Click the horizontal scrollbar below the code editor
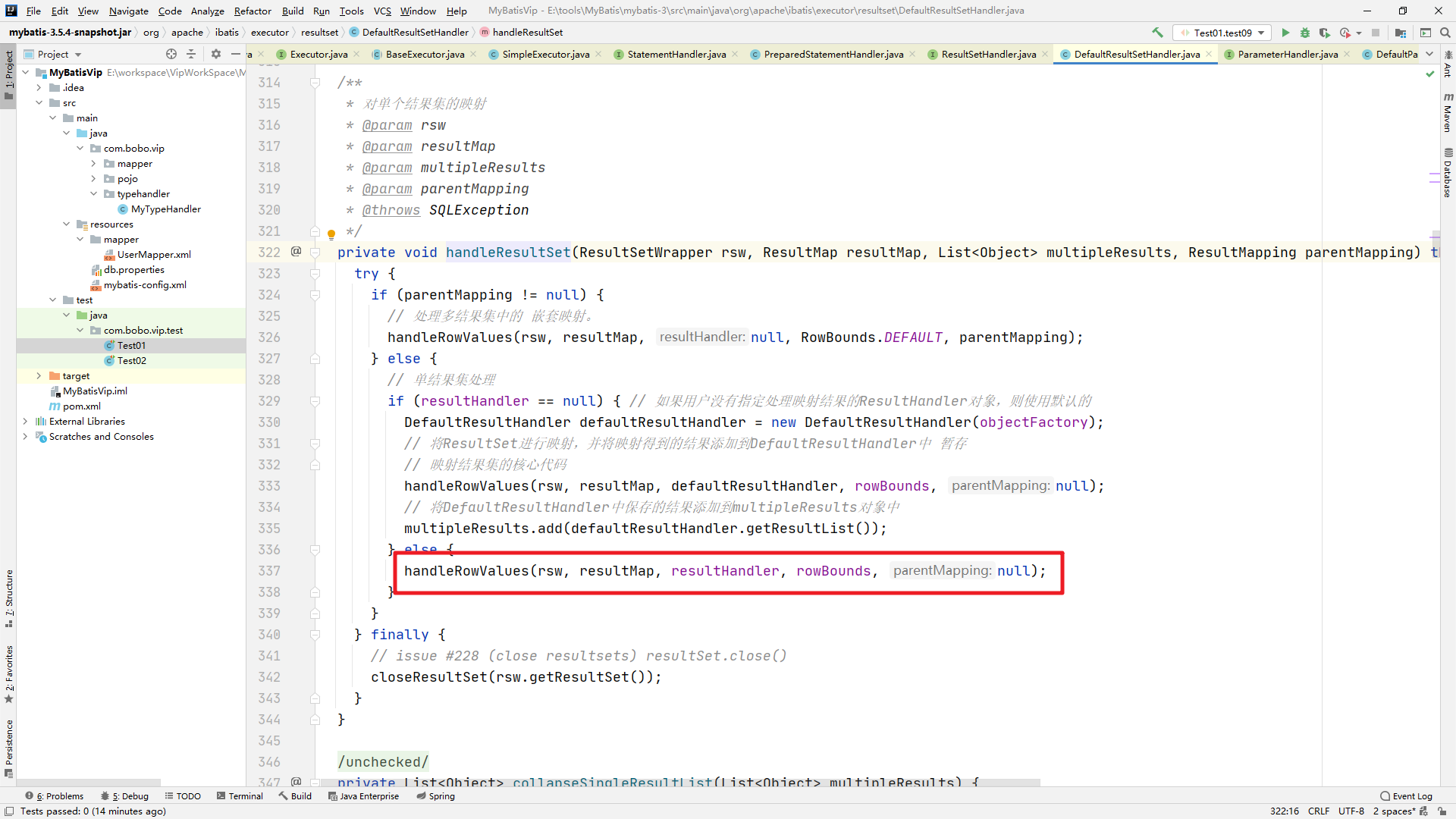The image size is (1456, 819). click(x=679, y=782)
